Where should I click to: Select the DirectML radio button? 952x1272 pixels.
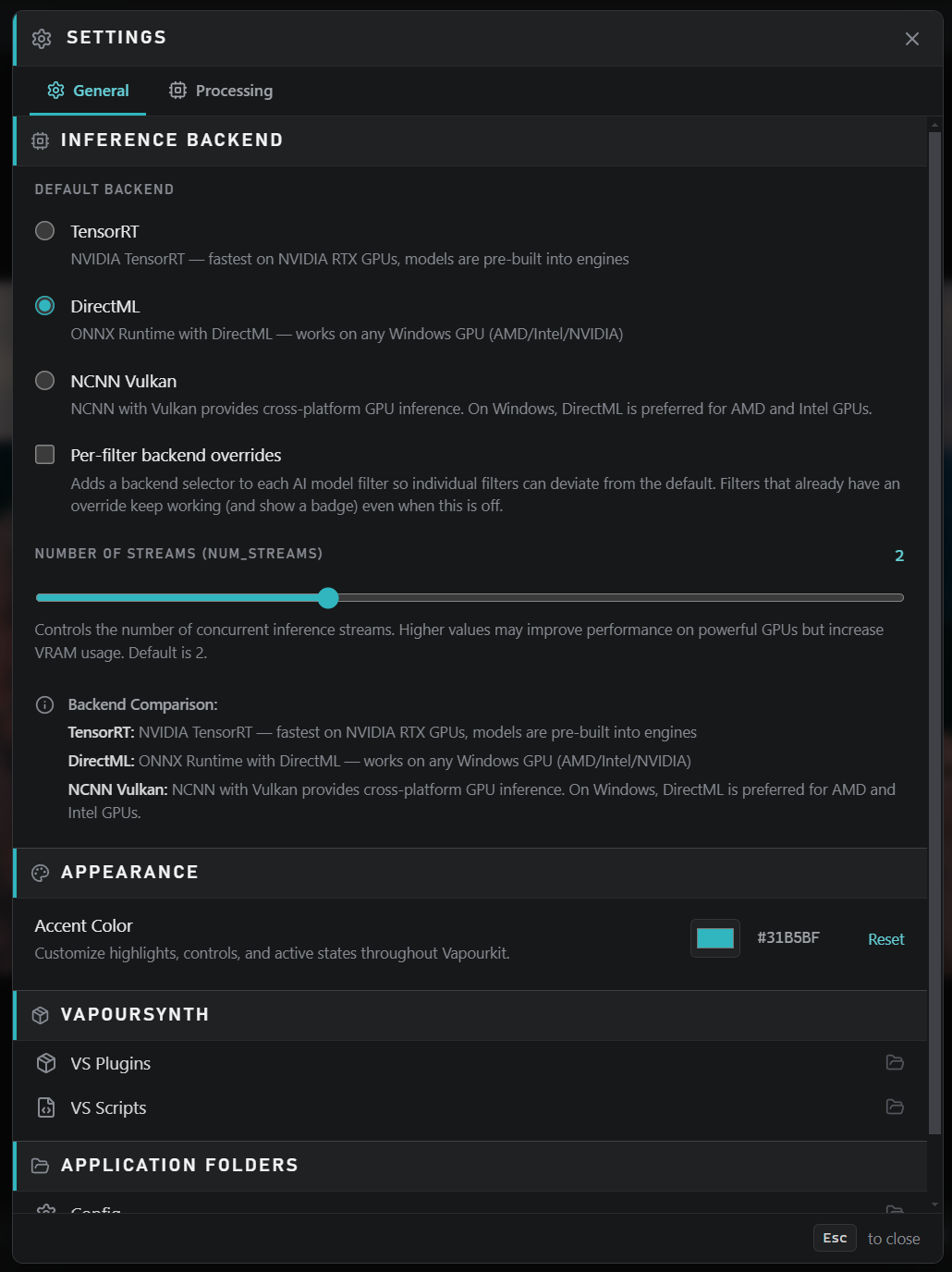click(x=44, y=306)
